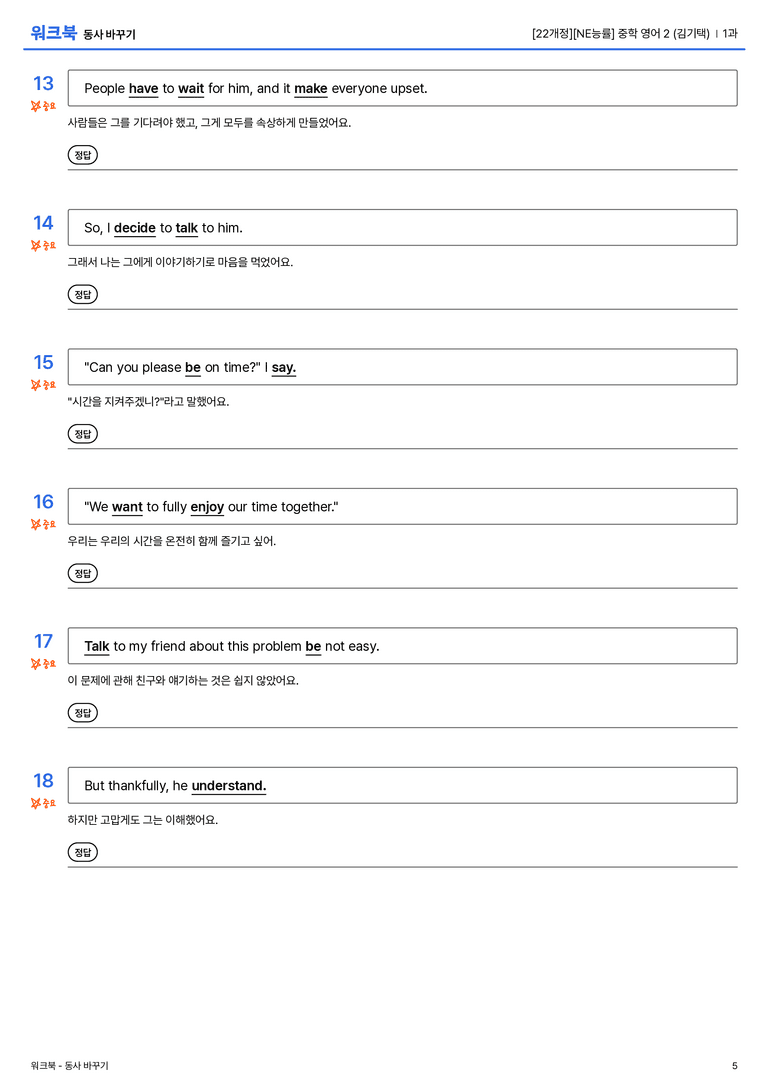Click the underlined word 'understand.' in sentence 18

tap(229, 786)
